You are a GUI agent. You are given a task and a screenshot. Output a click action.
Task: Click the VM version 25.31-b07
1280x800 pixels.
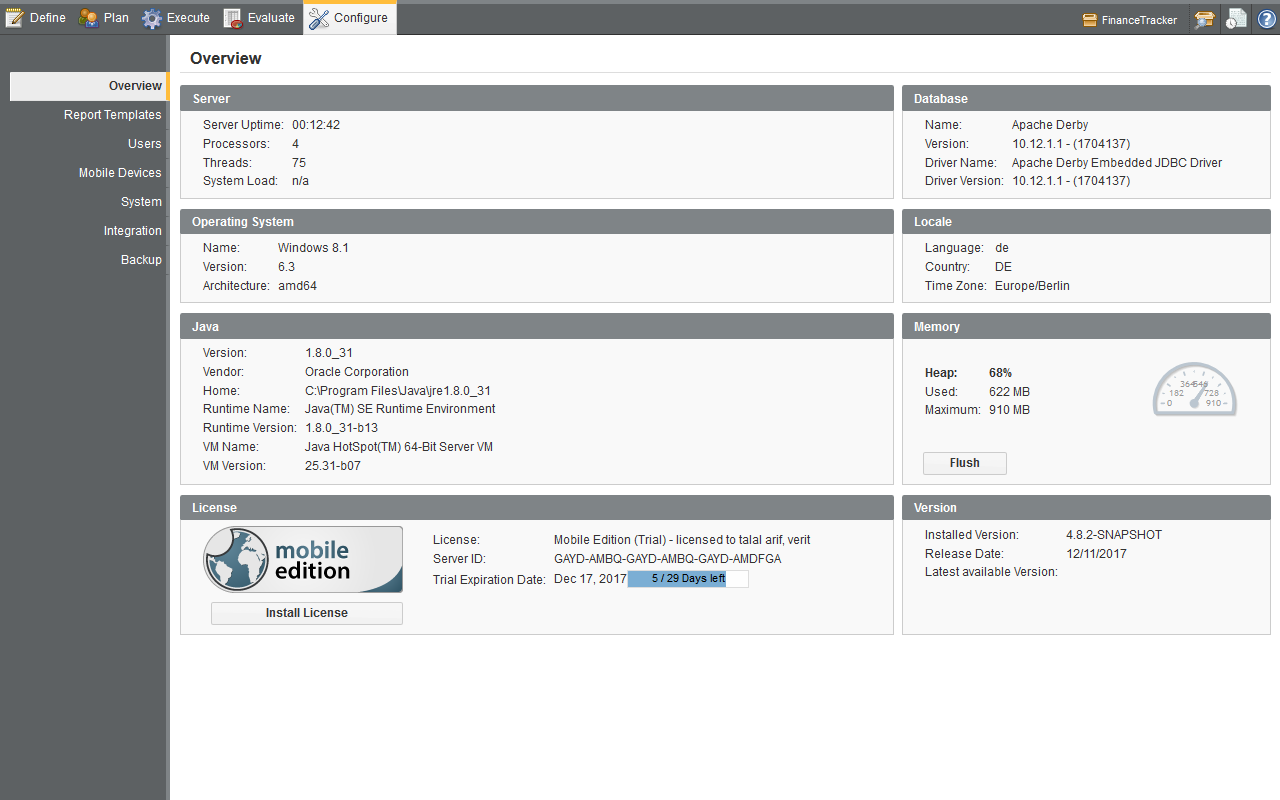[333, 466]
